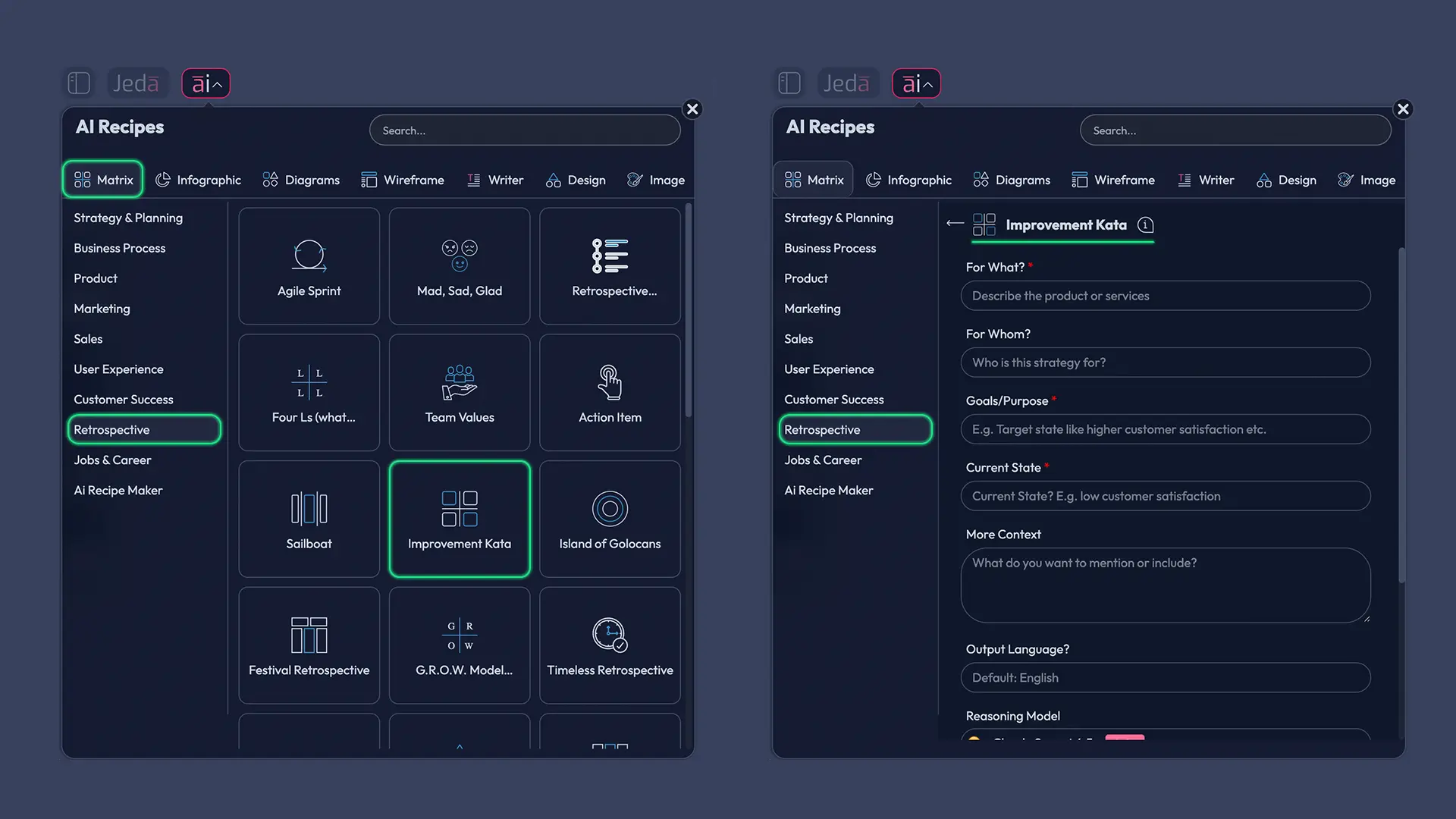Go back using the left arrow
The height and width of the screenshot is (819, 1456).
[x=955, y=223]
